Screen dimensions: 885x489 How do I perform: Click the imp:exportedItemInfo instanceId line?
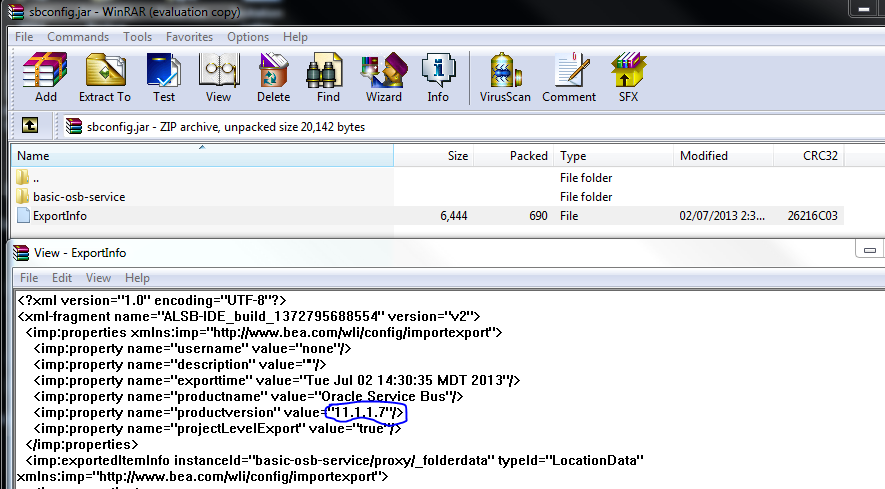click(x=335, y=461)
